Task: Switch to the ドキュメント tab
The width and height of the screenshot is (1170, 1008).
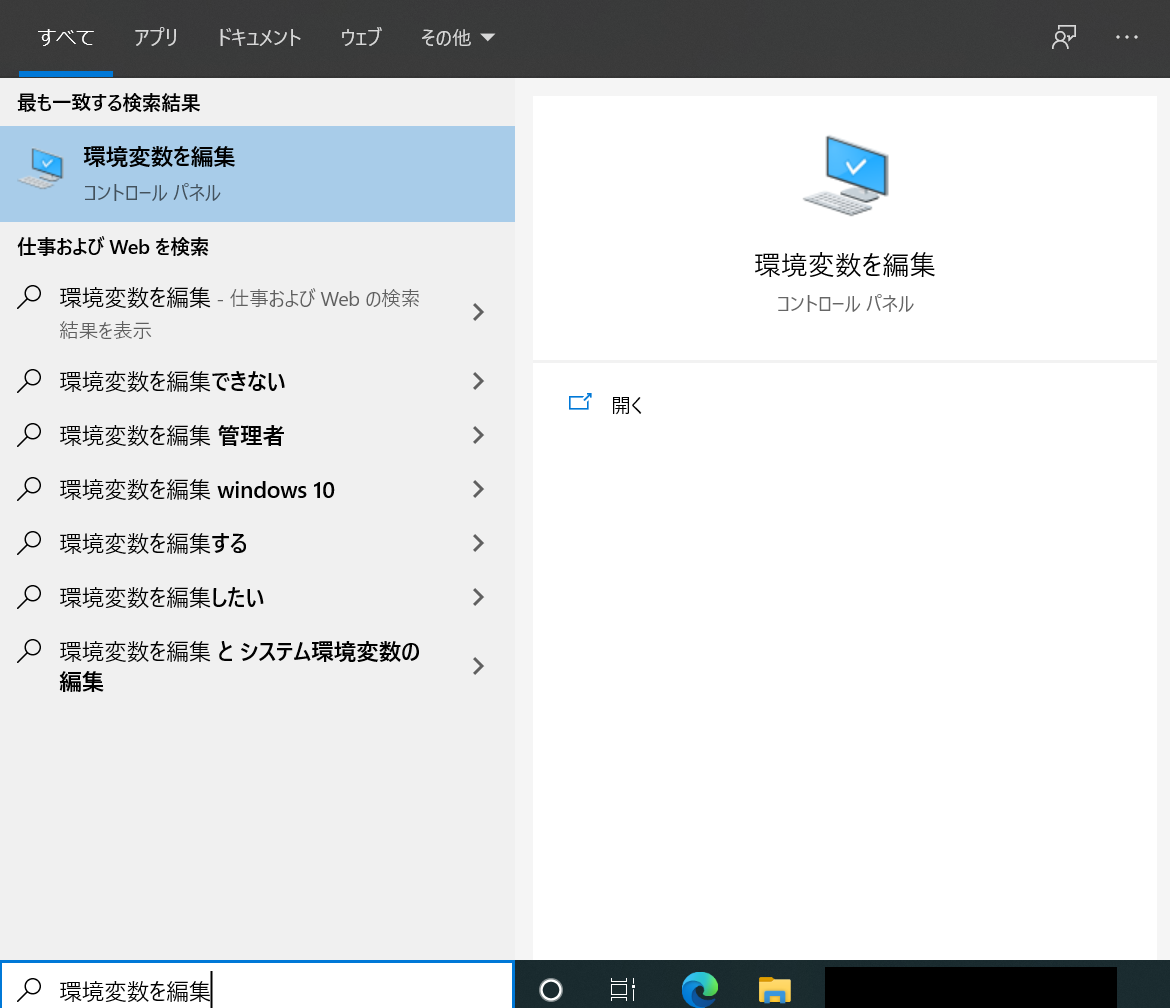Action: [259, 38]
